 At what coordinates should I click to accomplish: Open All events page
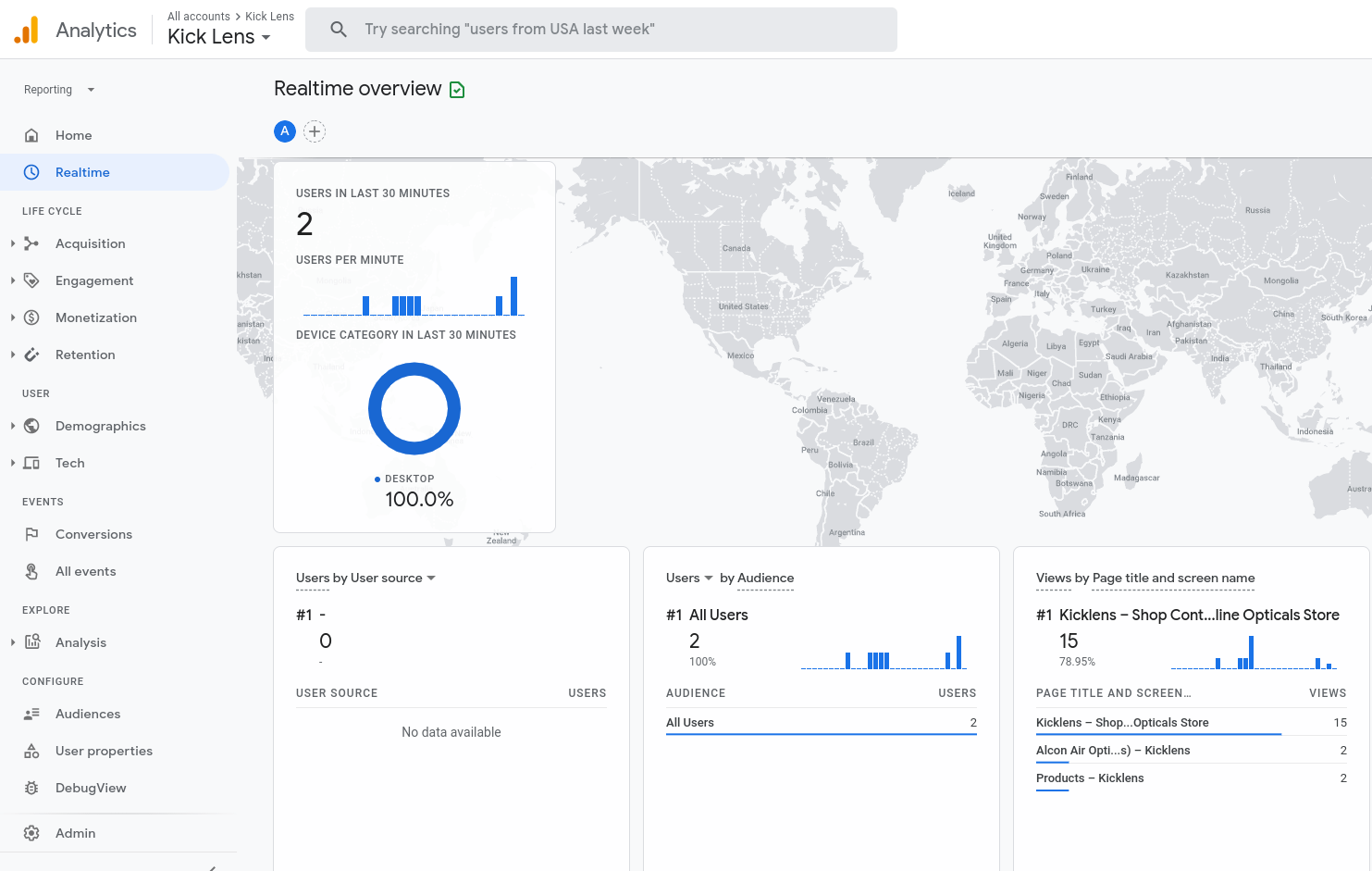pyautogui.click(x=85, y=571)
